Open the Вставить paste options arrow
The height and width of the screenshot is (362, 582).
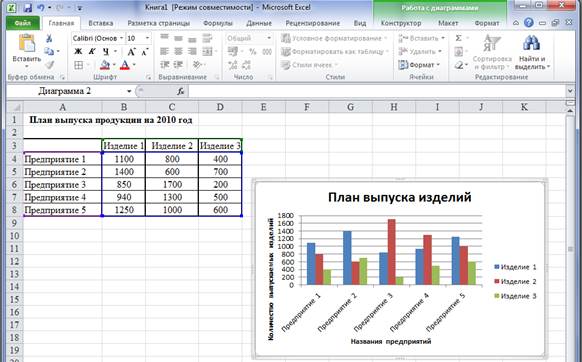click(27, 67)
